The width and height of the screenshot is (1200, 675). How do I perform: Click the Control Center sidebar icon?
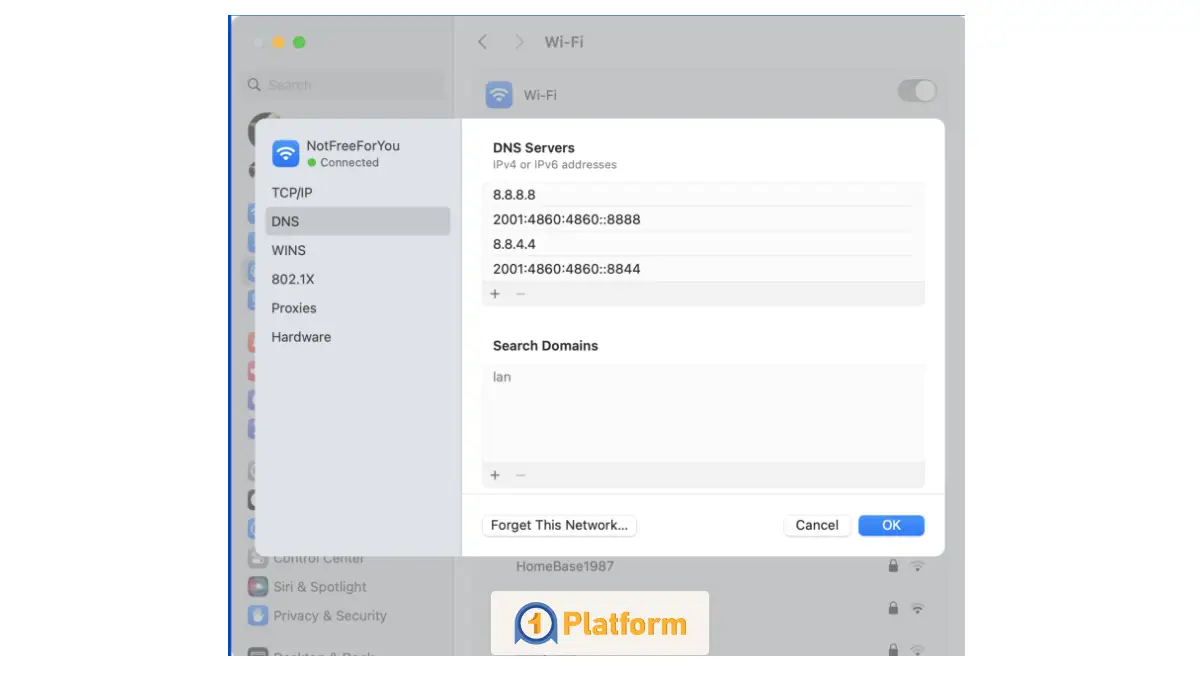258,558
